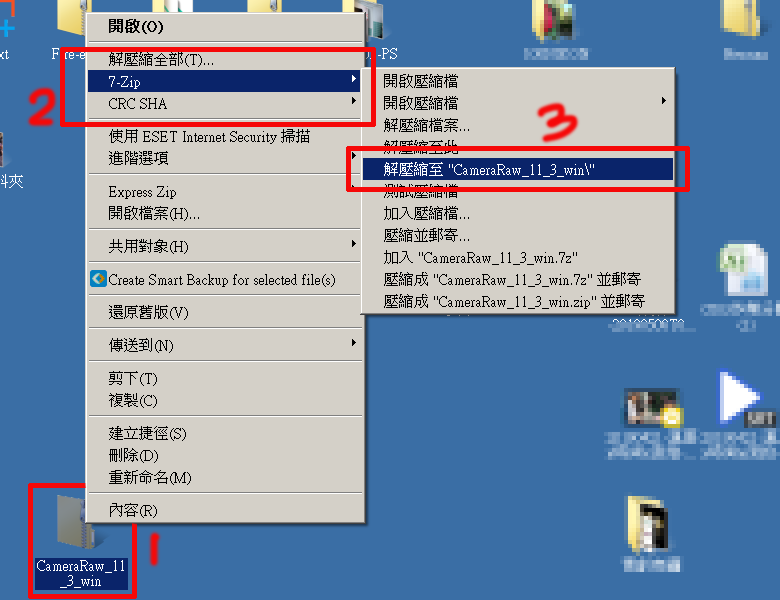Open the red photo folder icon at top
The width and height of the screenshot is (780, 600).
point(554,21)
